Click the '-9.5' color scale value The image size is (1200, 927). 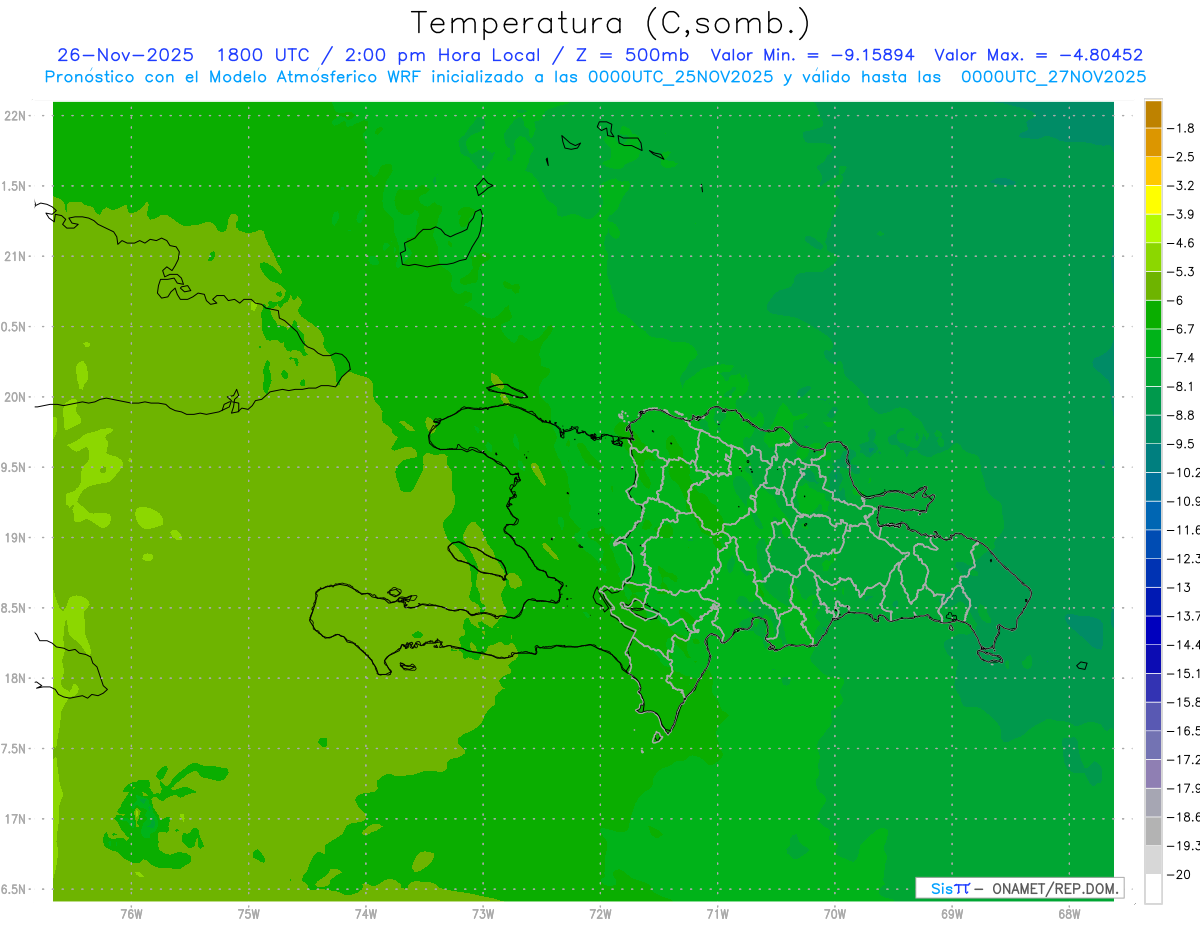pos(1182,443)
